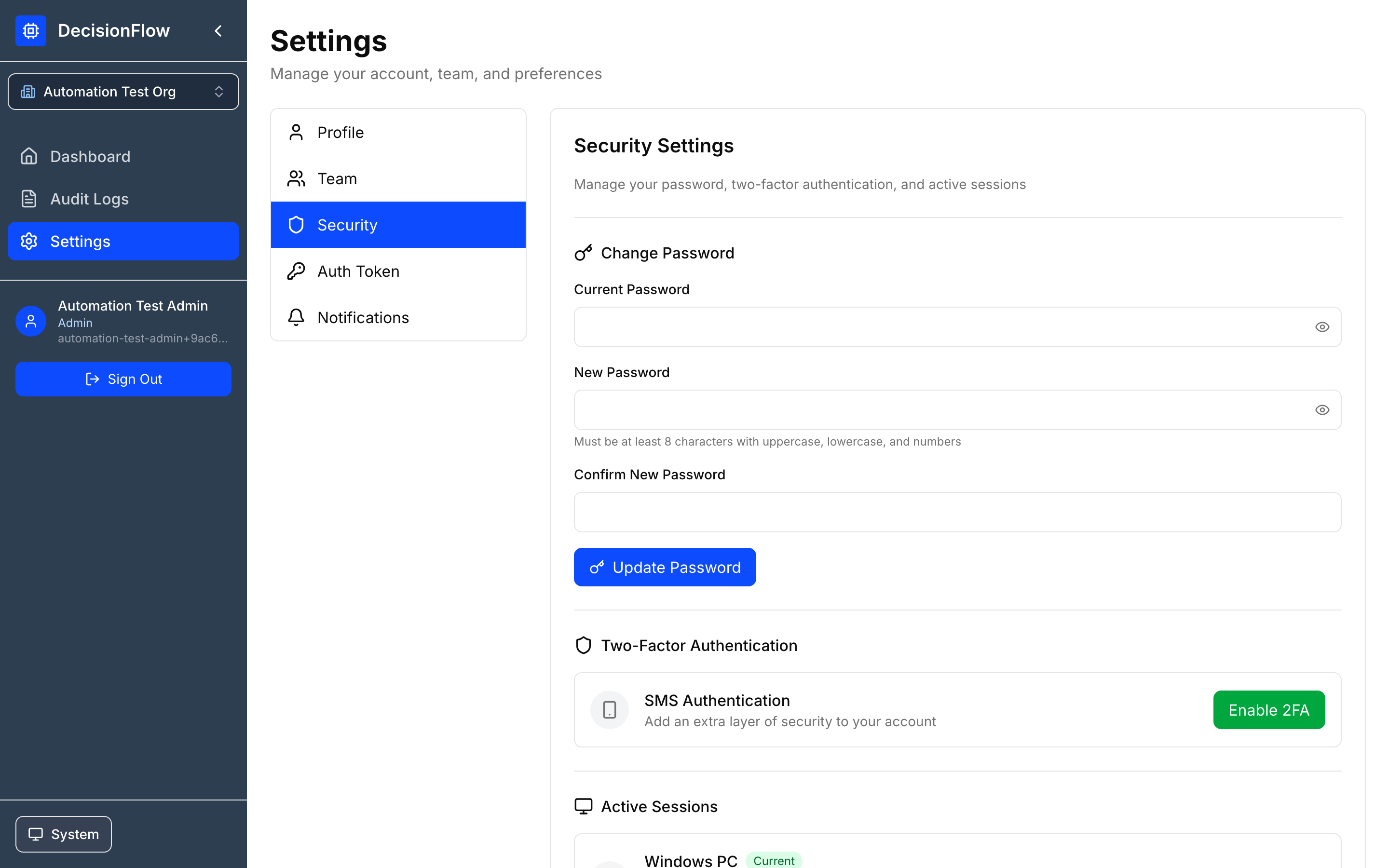Click the Current badge on Windows PC session
1389x868 pixels.
[774, 861]
